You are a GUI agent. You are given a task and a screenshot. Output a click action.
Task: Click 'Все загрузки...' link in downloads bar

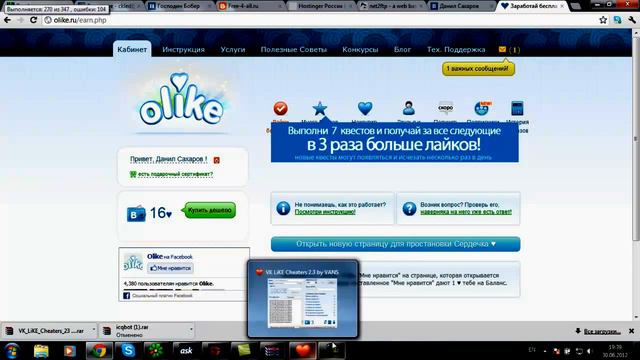(x=602, y=331)
